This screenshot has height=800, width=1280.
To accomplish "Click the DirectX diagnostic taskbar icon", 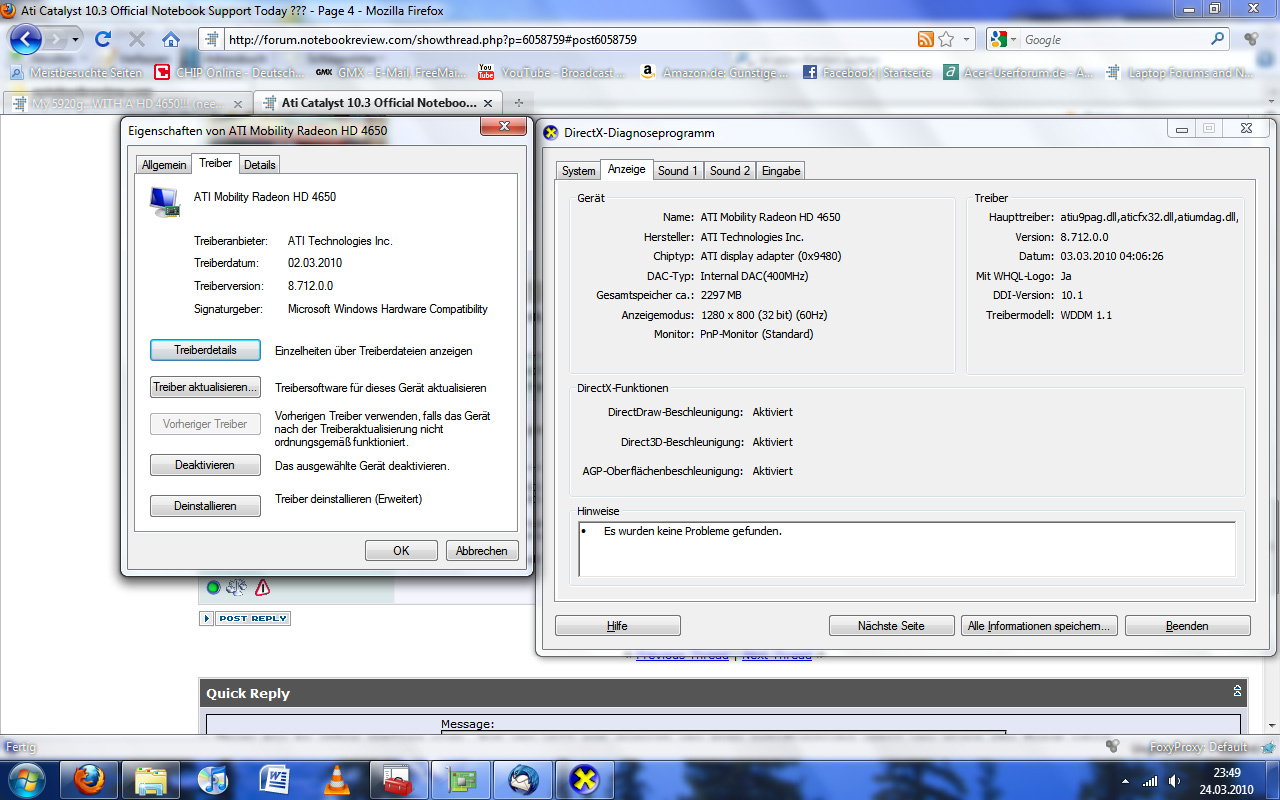I will [x=584, y=779].
